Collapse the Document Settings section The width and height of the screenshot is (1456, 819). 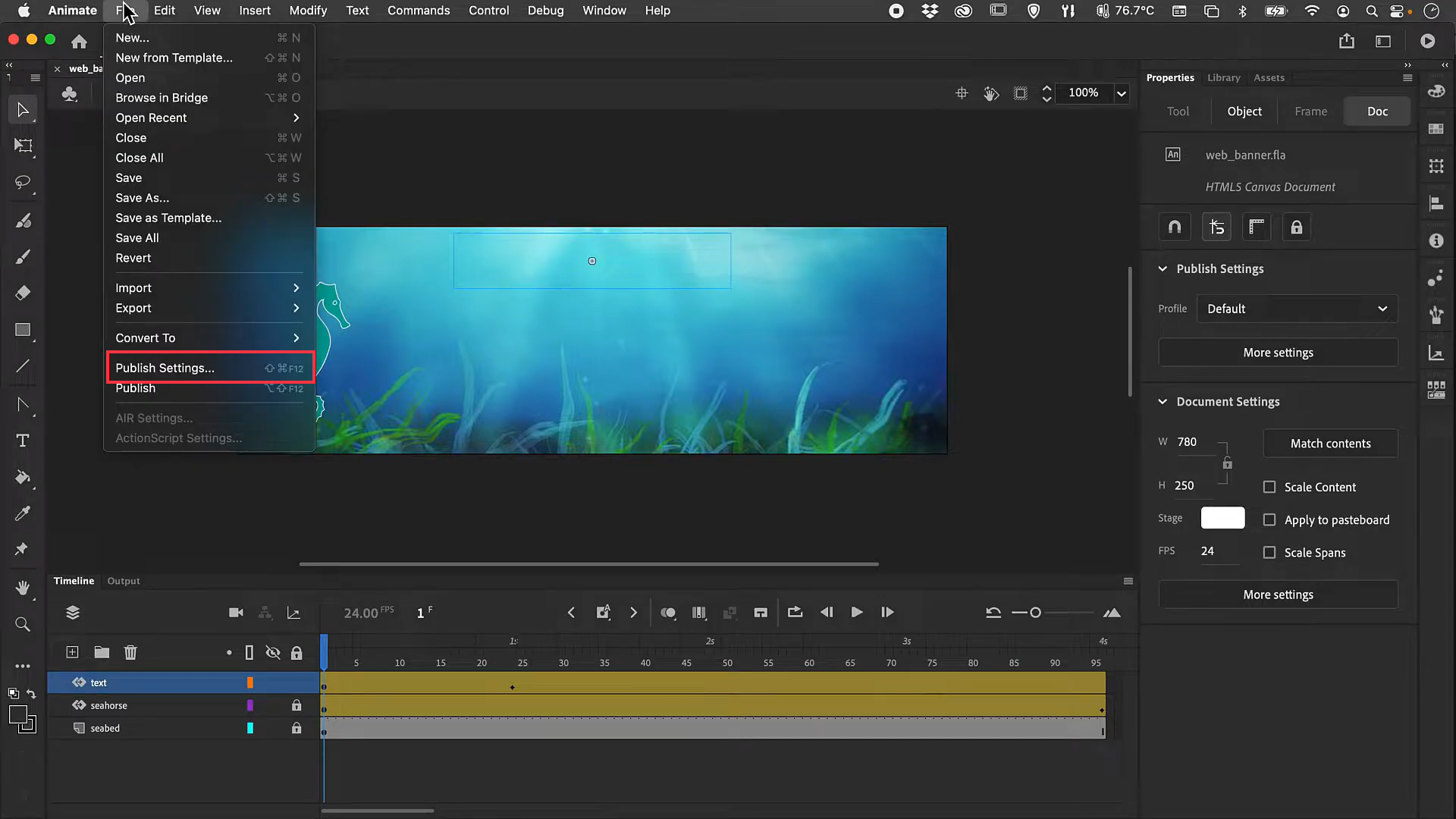pyautogui.click(x=1163, y=401)
